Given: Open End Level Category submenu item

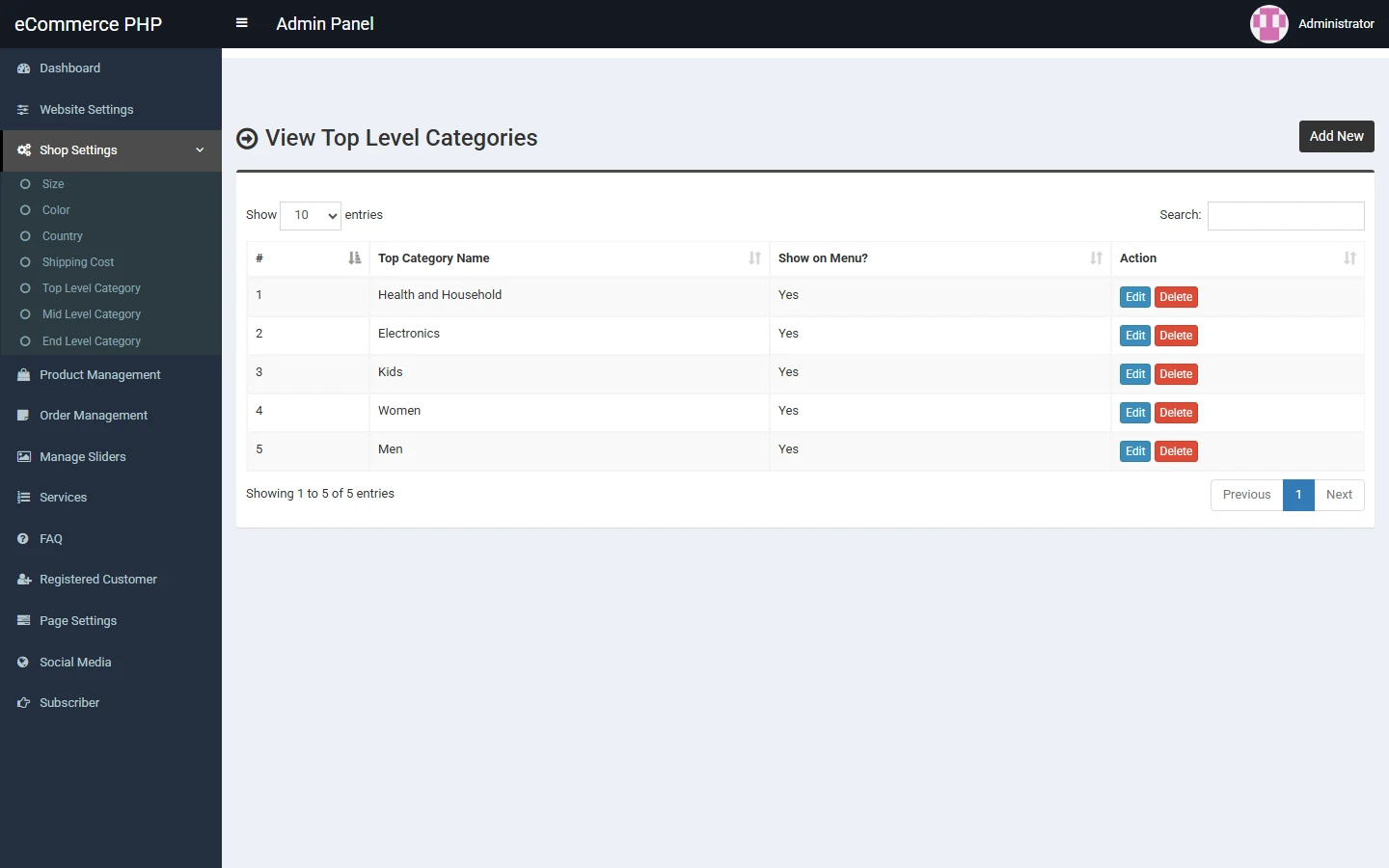Looking at the screenshot, I should (111, 341).
